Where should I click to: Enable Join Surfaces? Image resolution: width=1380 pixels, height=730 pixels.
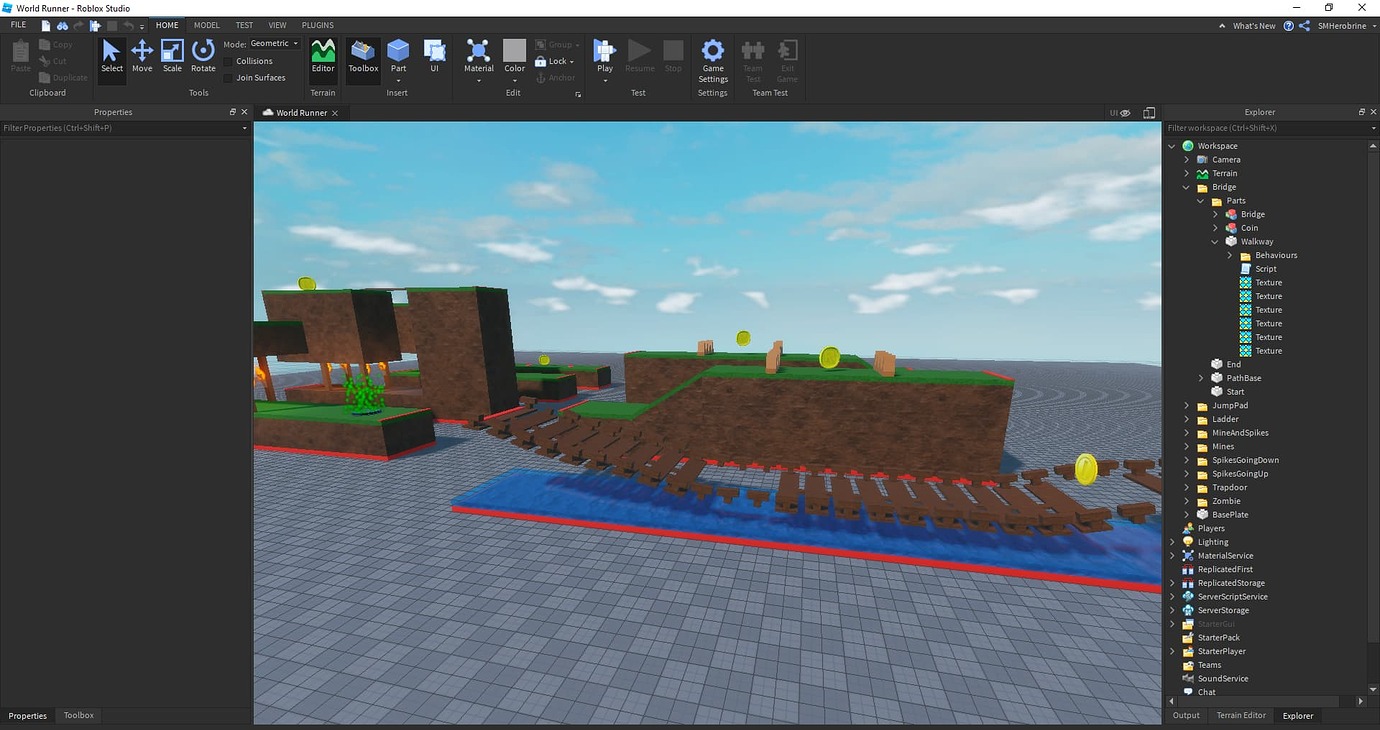coord(228,77)
